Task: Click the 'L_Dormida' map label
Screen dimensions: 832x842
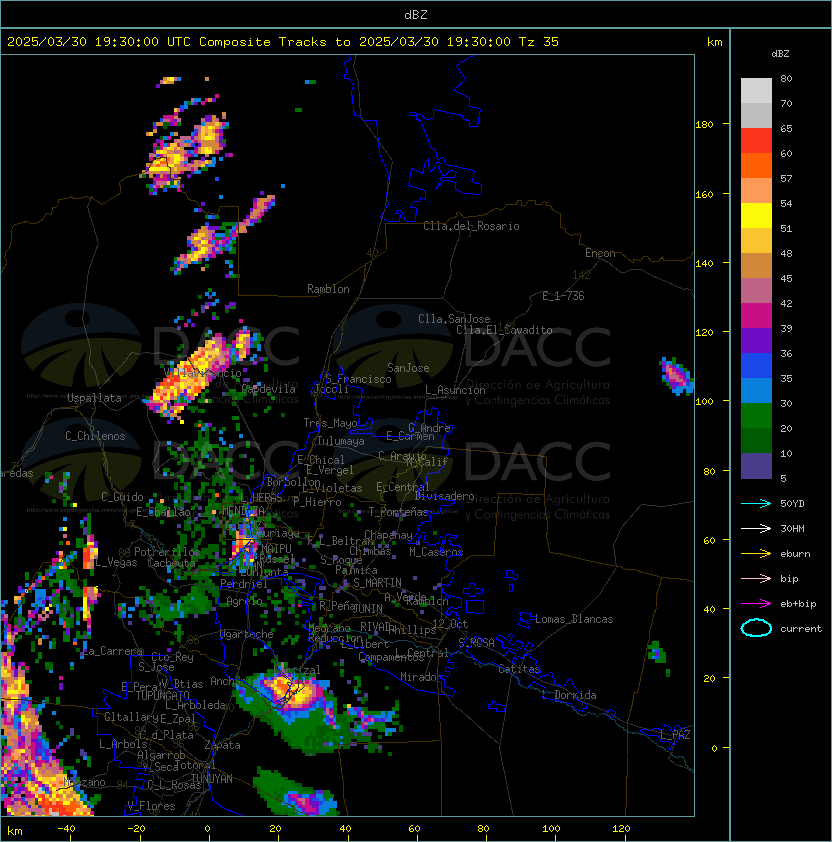Action: 569,695
